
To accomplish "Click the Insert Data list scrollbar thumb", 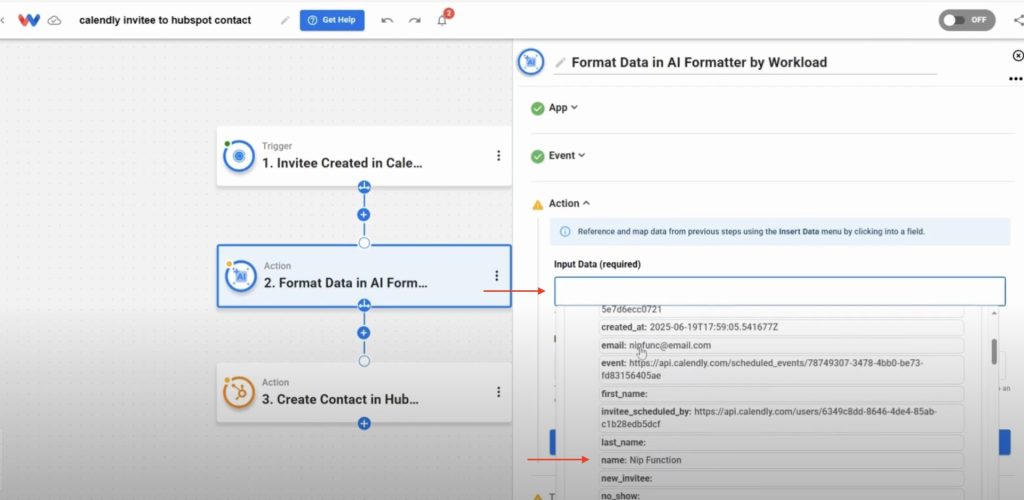I will pos(994,351).
